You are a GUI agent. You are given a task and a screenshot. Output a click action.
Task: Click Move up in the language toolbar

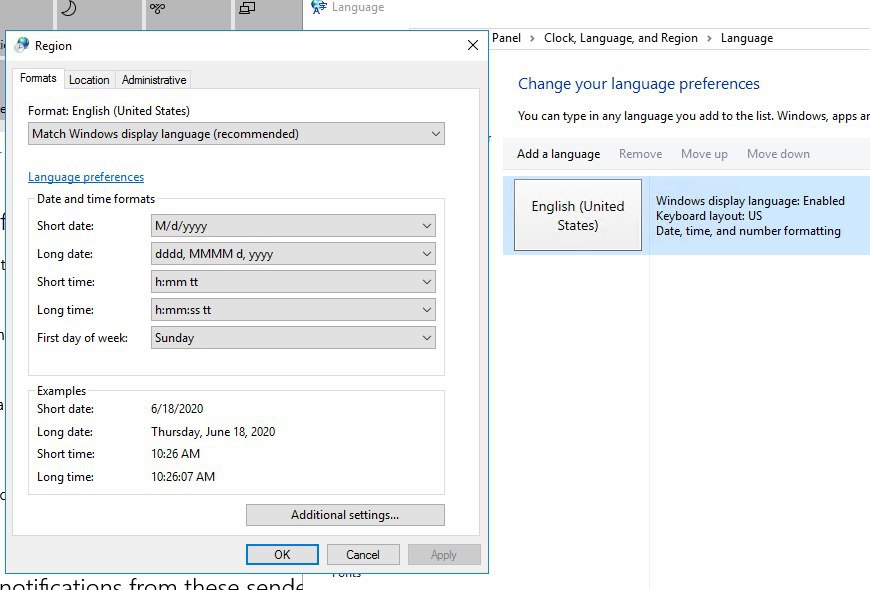coord(705,154)
